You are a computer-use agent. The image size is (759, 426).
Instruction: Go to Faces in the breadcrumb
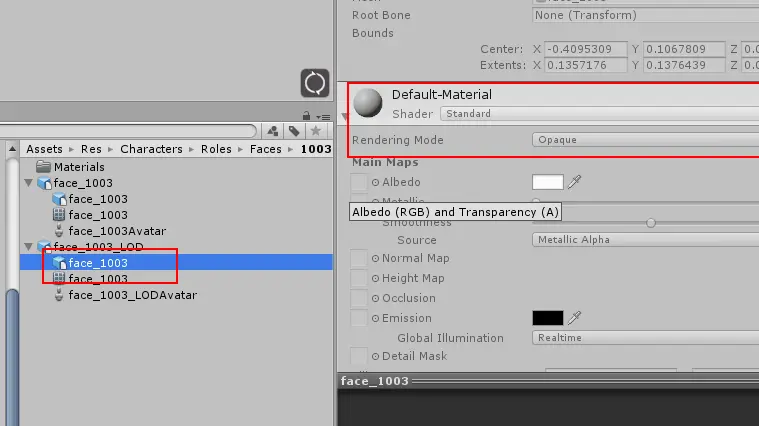[266, 149]
